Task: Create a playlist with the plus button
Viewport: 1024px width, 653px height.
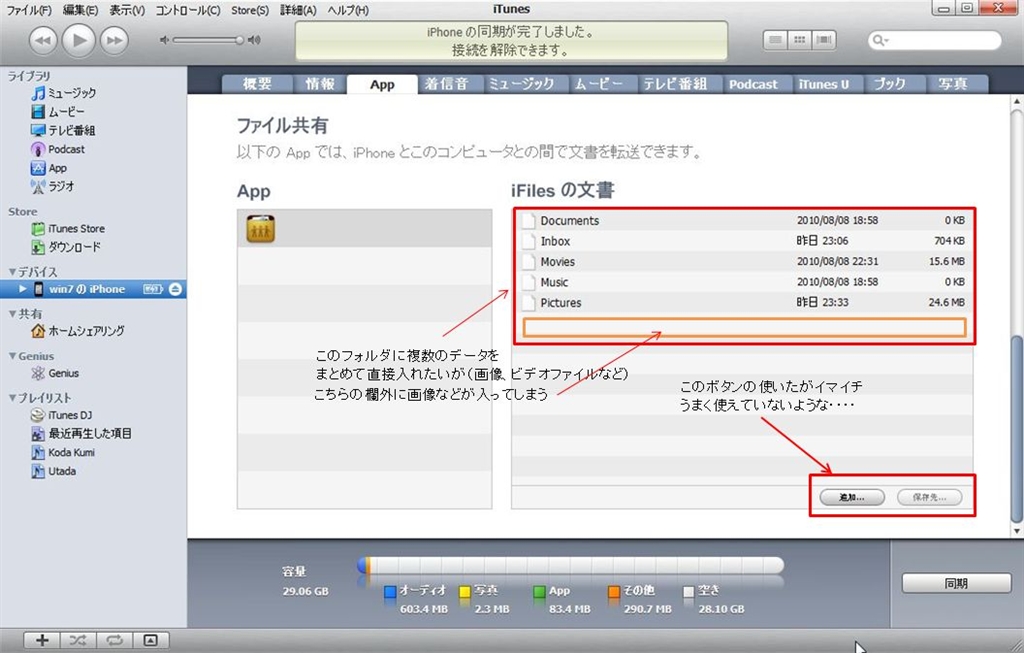Action: coord(42,641)
